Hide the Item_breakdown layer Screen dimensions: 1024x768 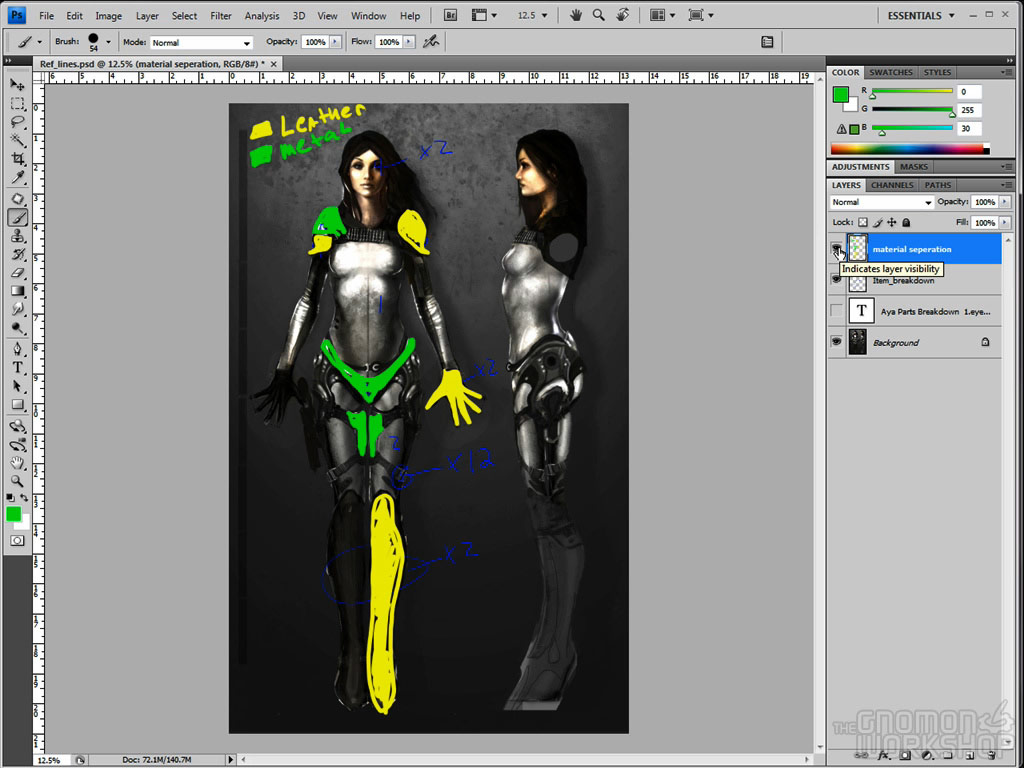point(837,280)
